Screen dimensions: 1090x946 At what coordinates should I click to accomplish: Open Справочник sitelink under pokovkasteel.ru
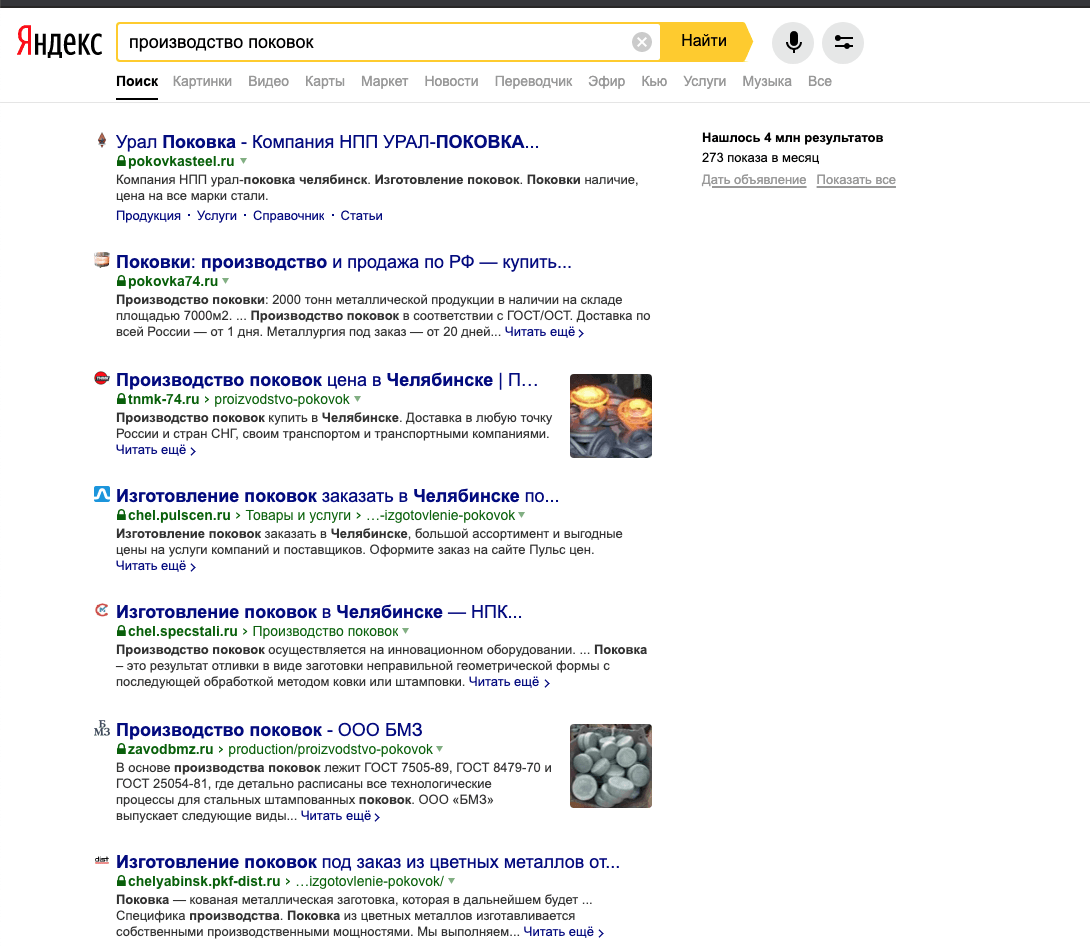tap(288, 215)
